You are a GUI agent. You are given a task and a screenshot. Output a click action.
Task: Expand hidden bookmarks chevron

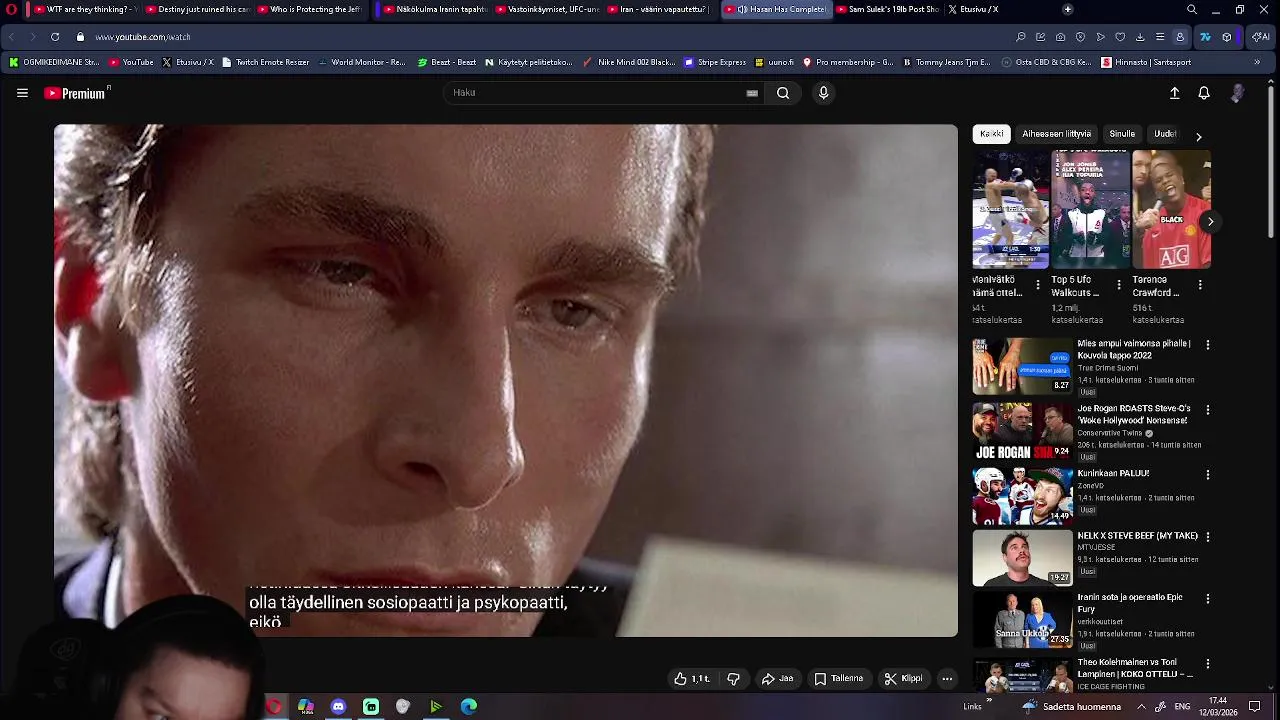pos(1257,62)
